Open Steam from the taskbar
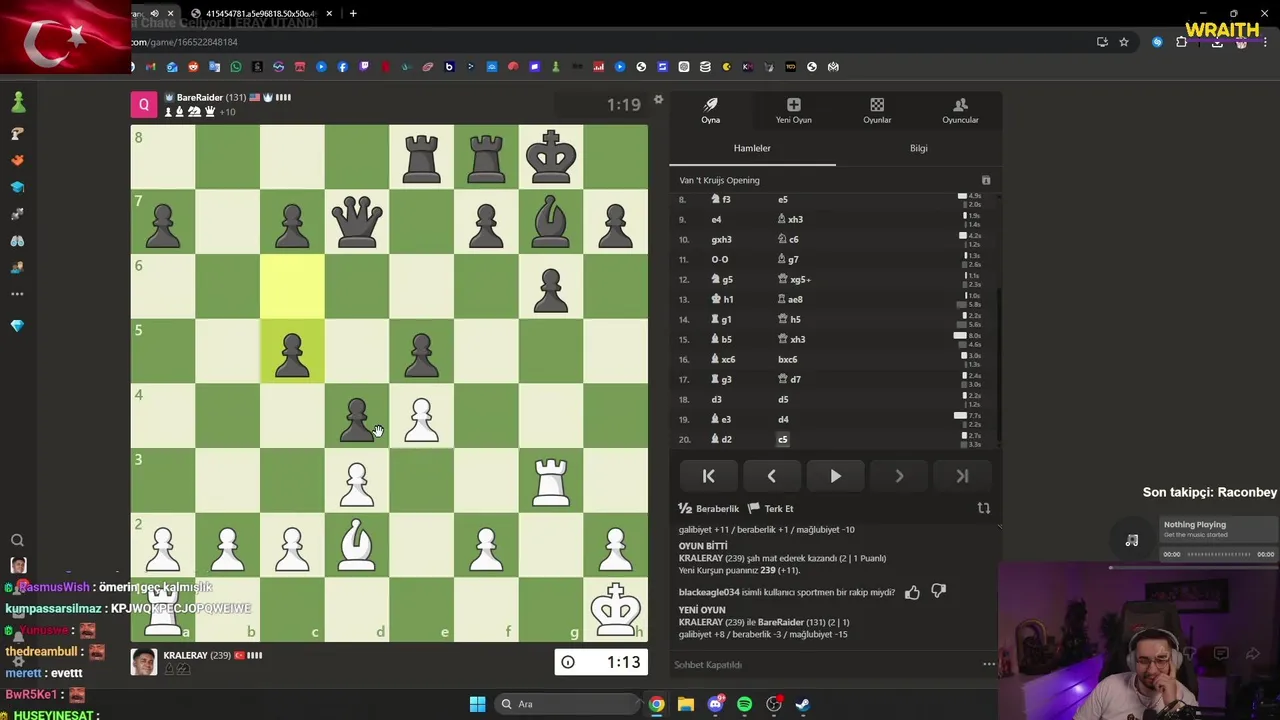 click(x=803, y=704)
